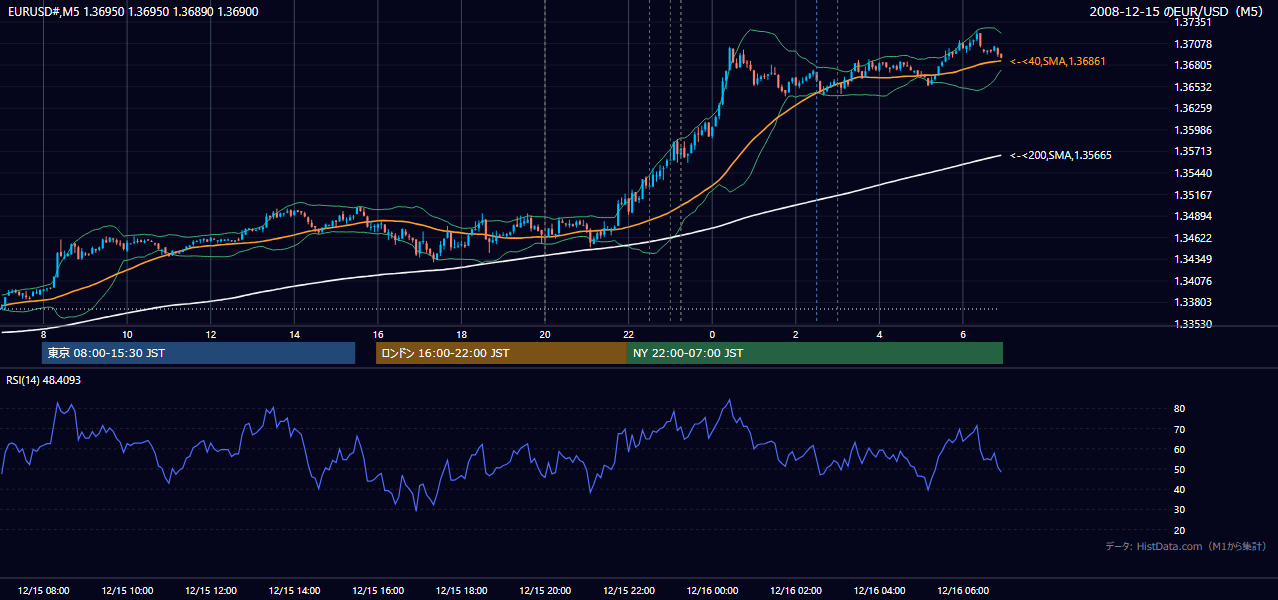Click price axis label 1.36259

coord(1195,108)
